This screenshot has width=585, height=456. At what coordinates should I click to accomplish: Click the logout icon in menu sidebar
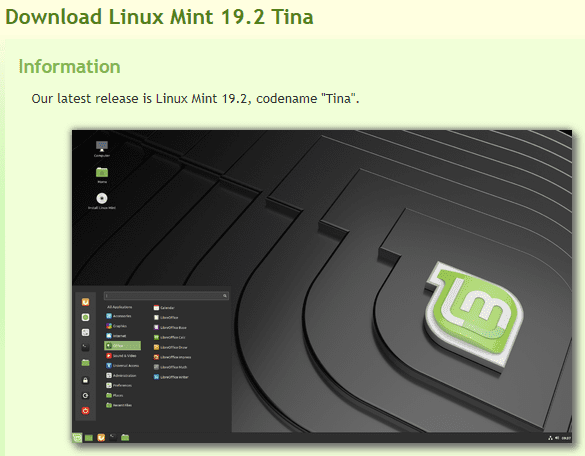click(x=85, y=396)
